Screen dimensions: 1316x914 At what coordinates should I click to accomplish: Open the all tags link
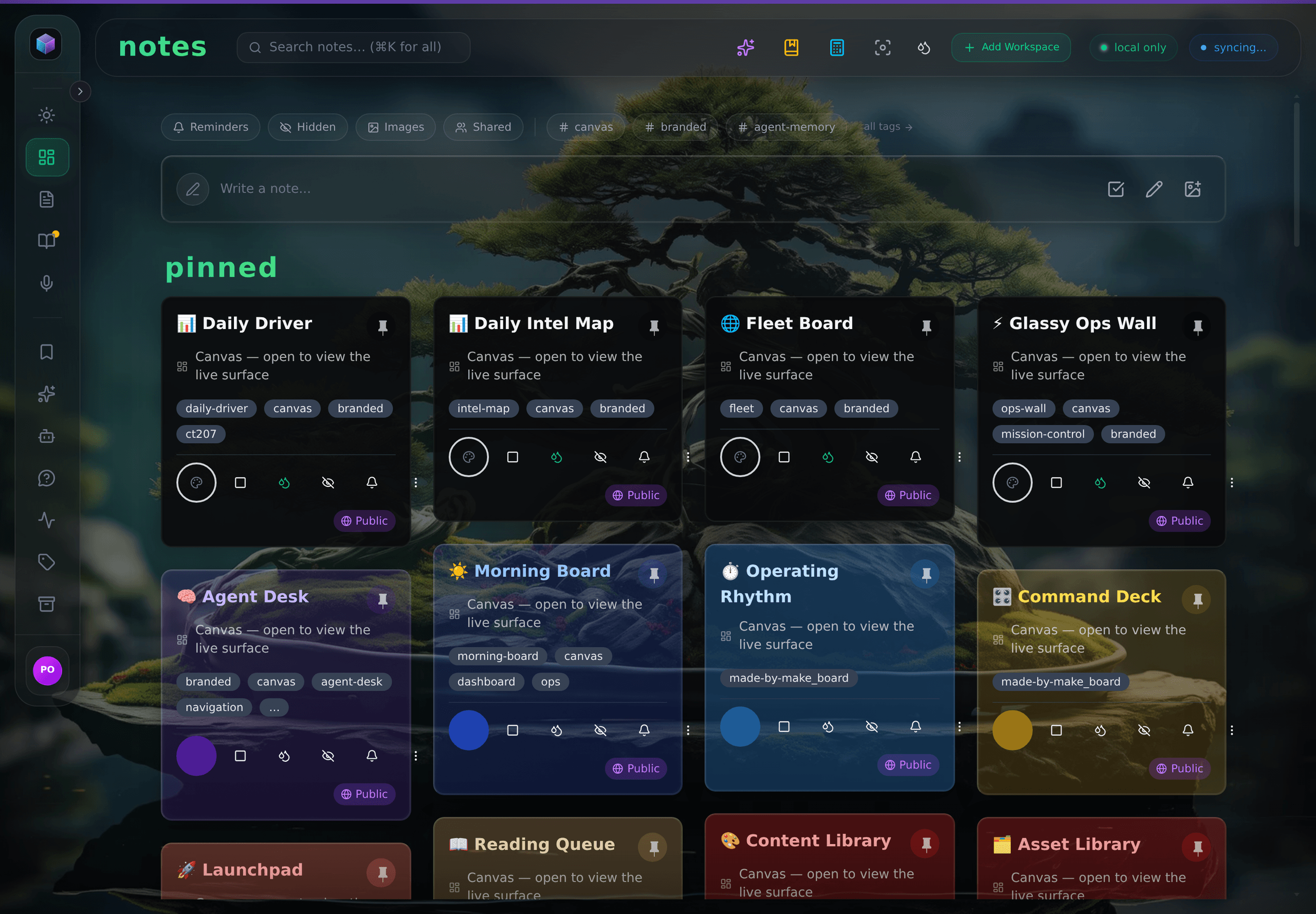pos(888,126)
